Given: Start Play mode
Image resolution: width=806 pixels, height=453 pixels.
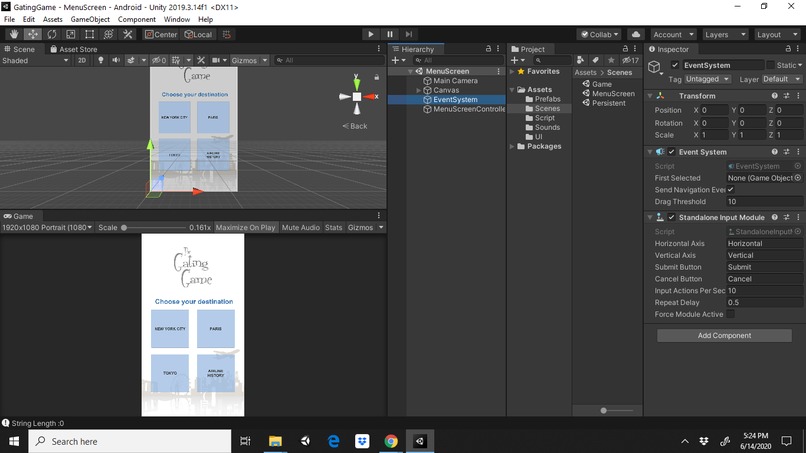Looking at the screenshot, I should click(371, 34).
